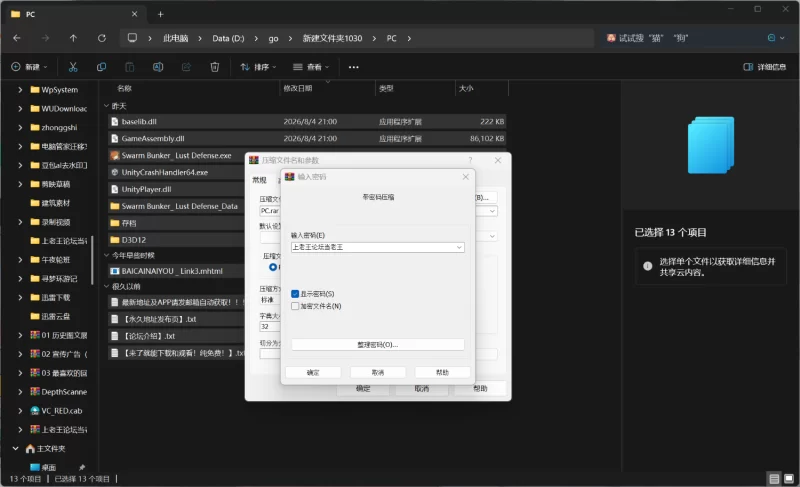Cut selected files with scissors icon
The height and width of the screenshot is (487, 800).
pos(73,67)
